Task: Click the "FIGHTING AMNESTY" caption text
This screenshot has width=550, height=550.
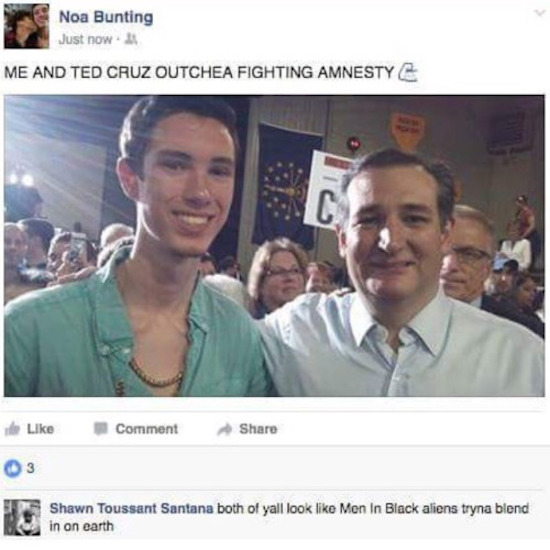Action: (315, 72)
